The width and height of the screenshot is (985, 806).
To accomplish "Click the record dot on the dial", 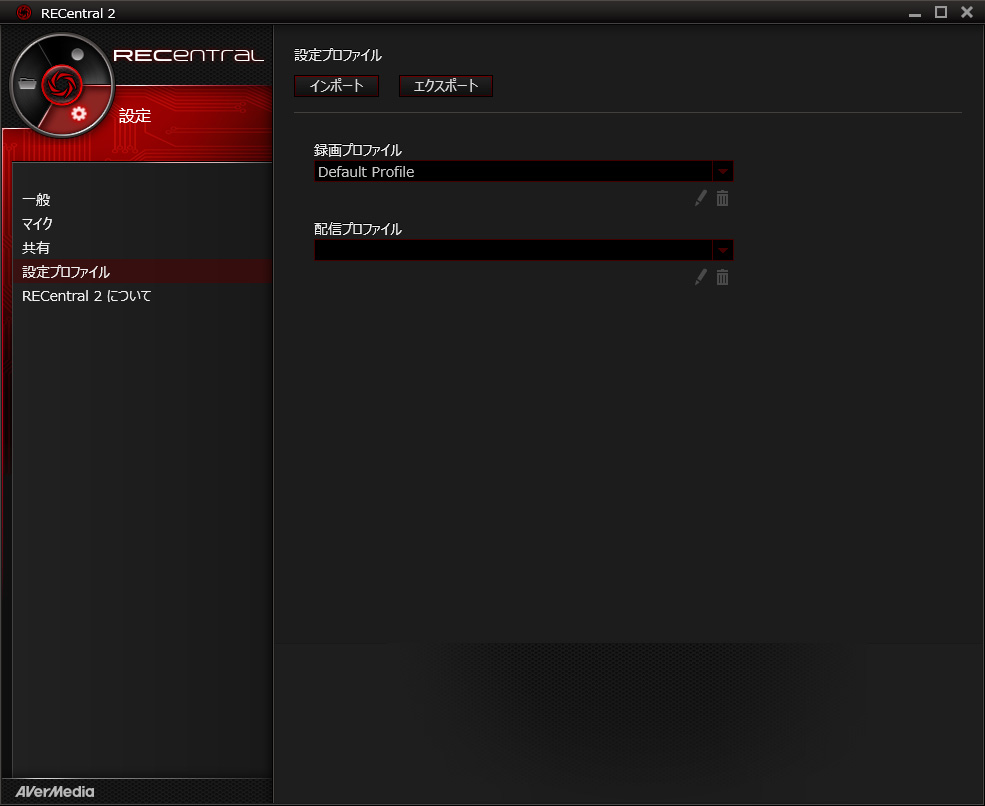I will click(x=77, y=55).
